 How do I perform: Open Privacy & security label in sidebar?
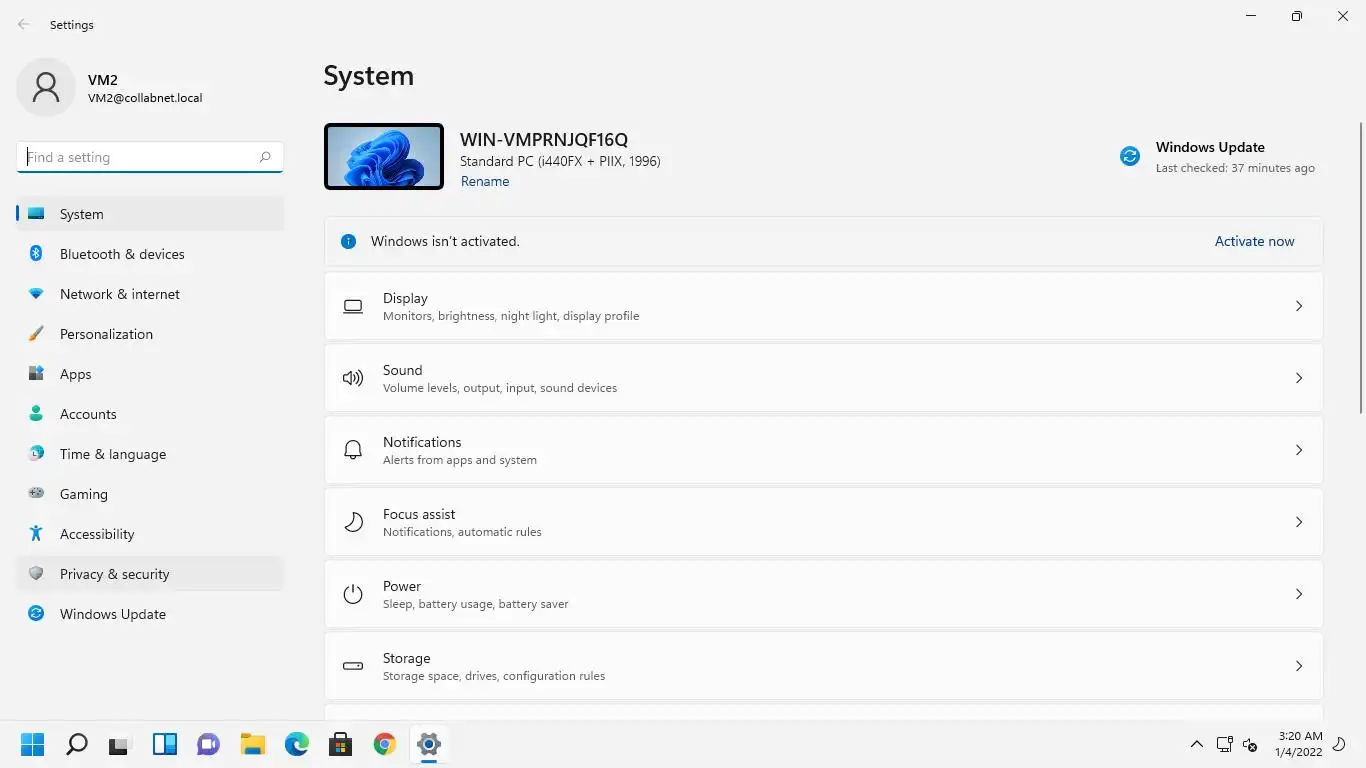[115, 574]
